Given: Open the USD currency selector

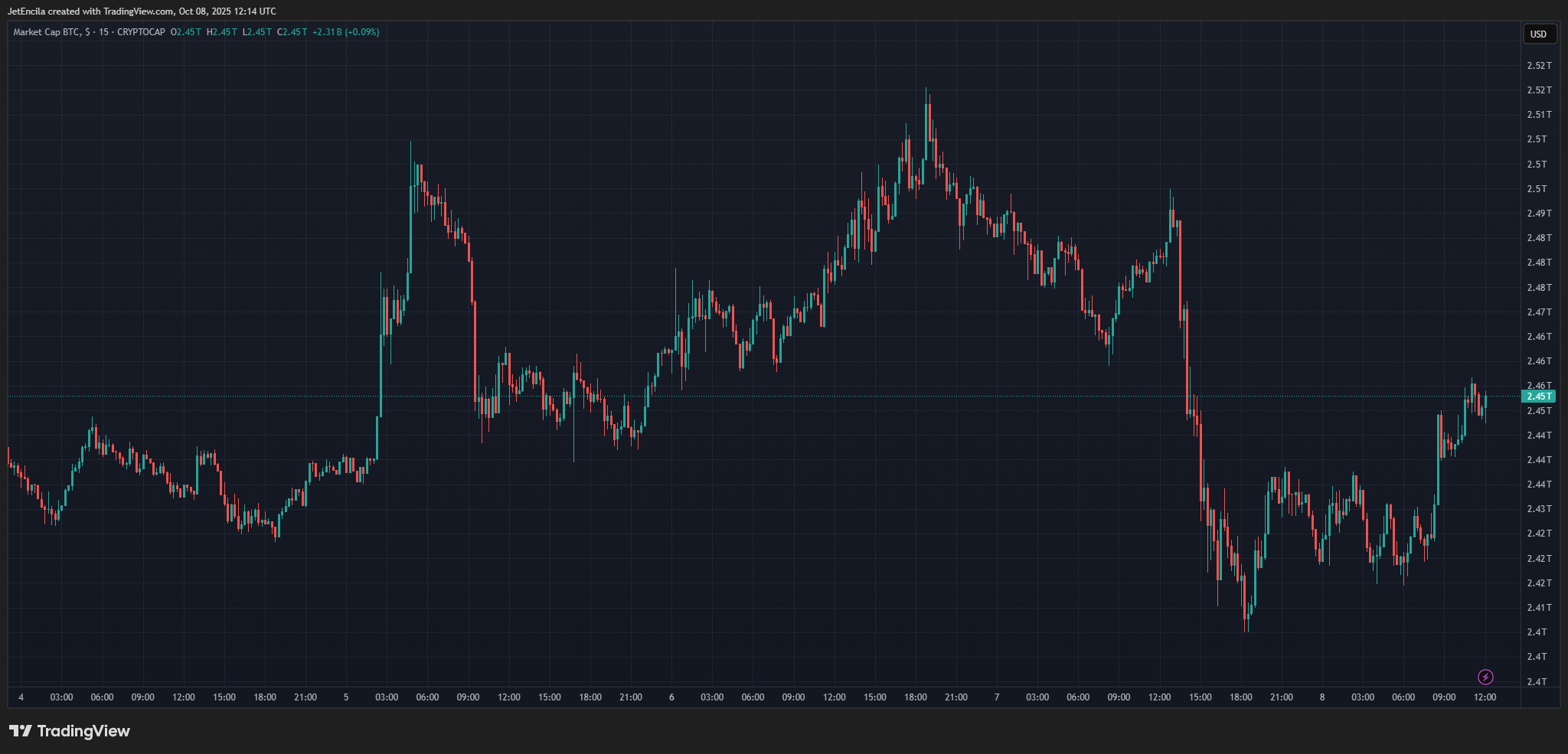Looking at the screenshot, I should (1538, 34).
